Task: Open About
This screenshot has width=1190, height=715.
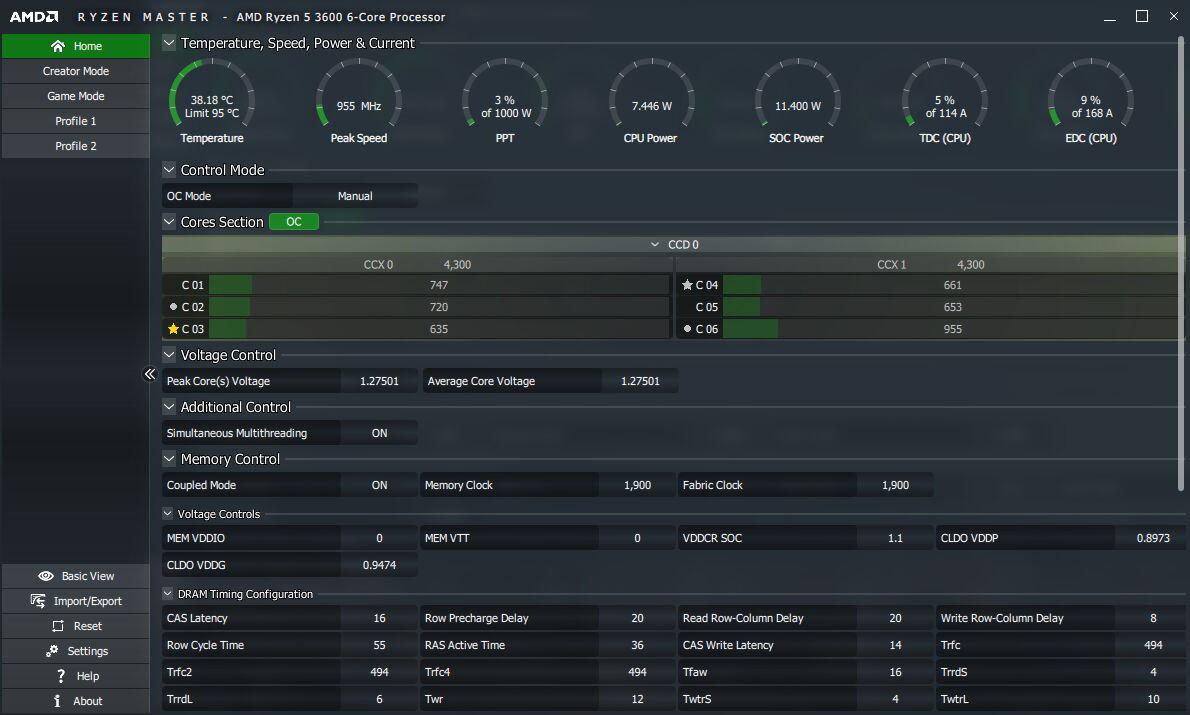Action: coord(76,701)
